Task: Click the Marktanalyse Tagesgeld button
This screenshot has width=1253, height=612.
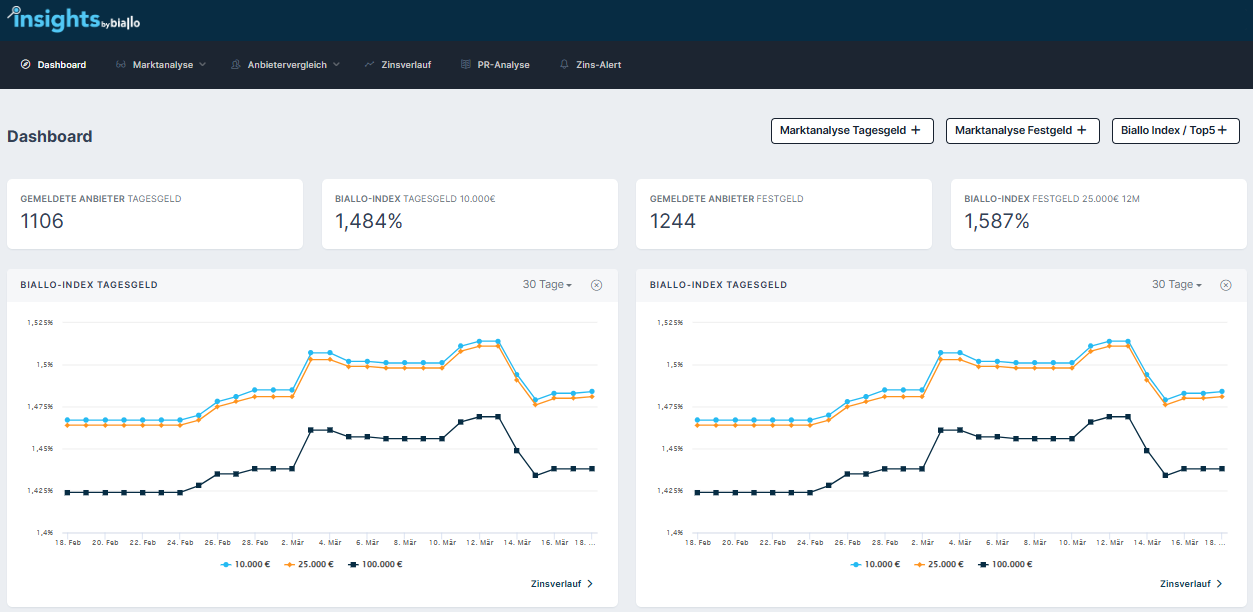Action: [851, 131]
